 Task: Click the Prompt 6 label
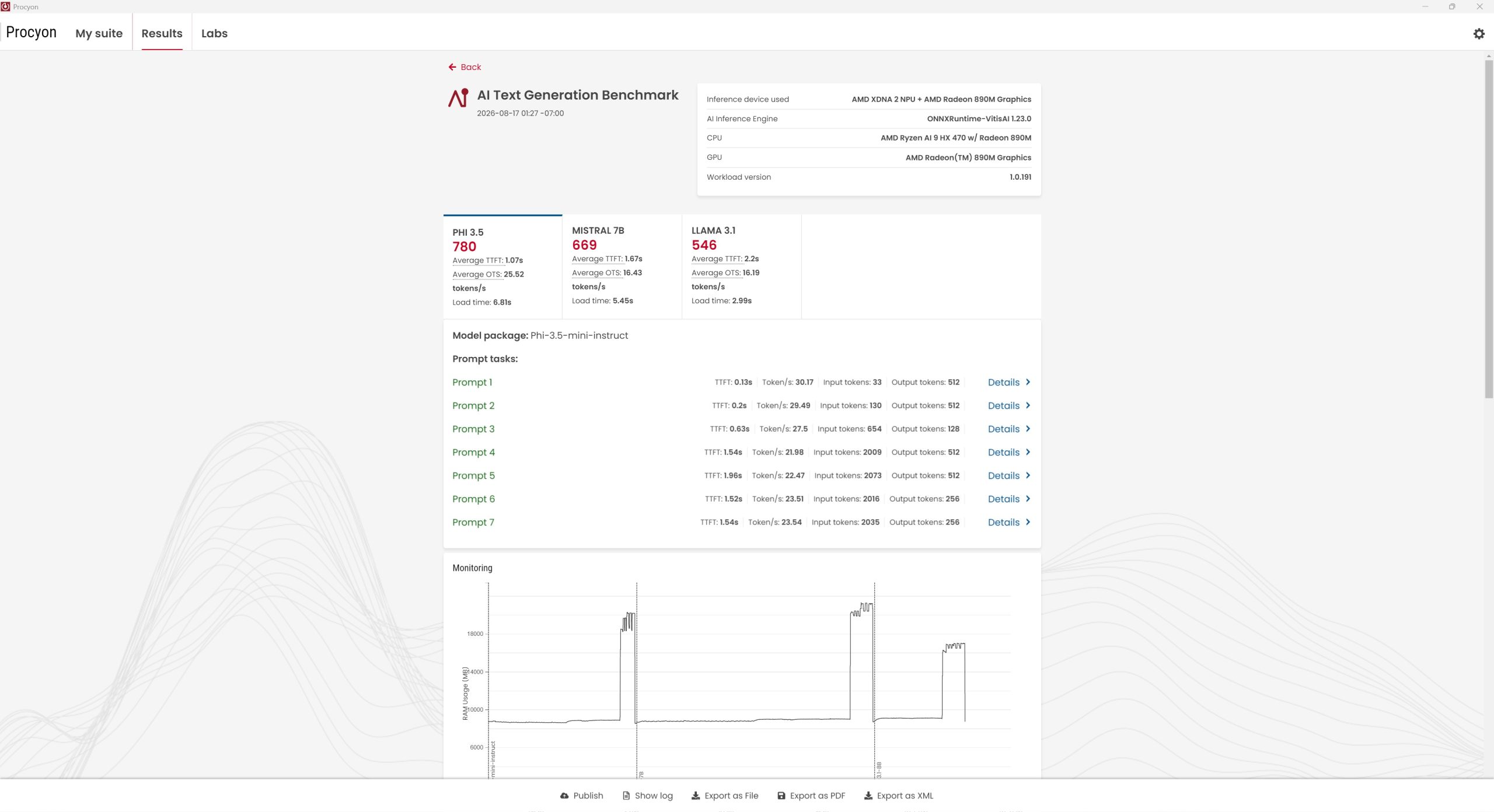[x=473, y=499]
